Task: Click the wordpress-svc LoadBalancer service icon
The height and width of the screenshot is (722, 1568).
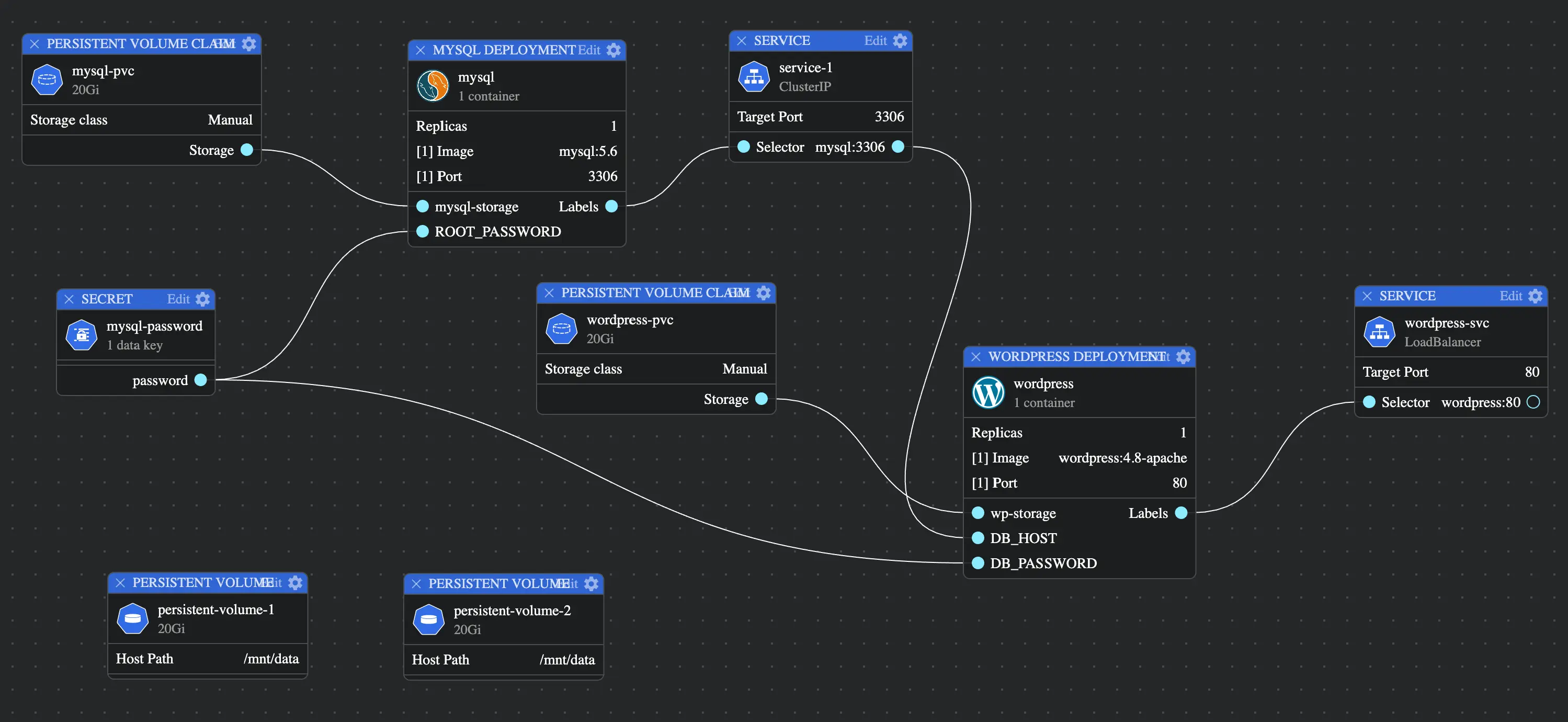Action: 1379,332
